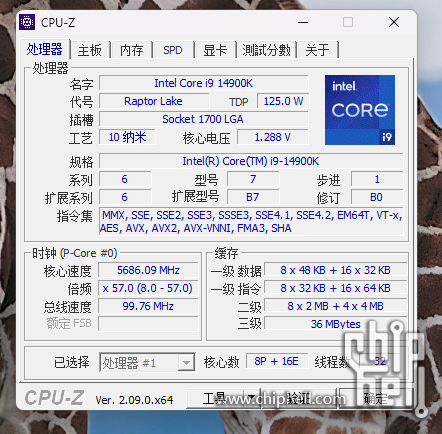Click L1 data cache 8 x 48 KB value
Image resolution: width=442 pixels, height=434 pixels.
(x=336, y=270)
